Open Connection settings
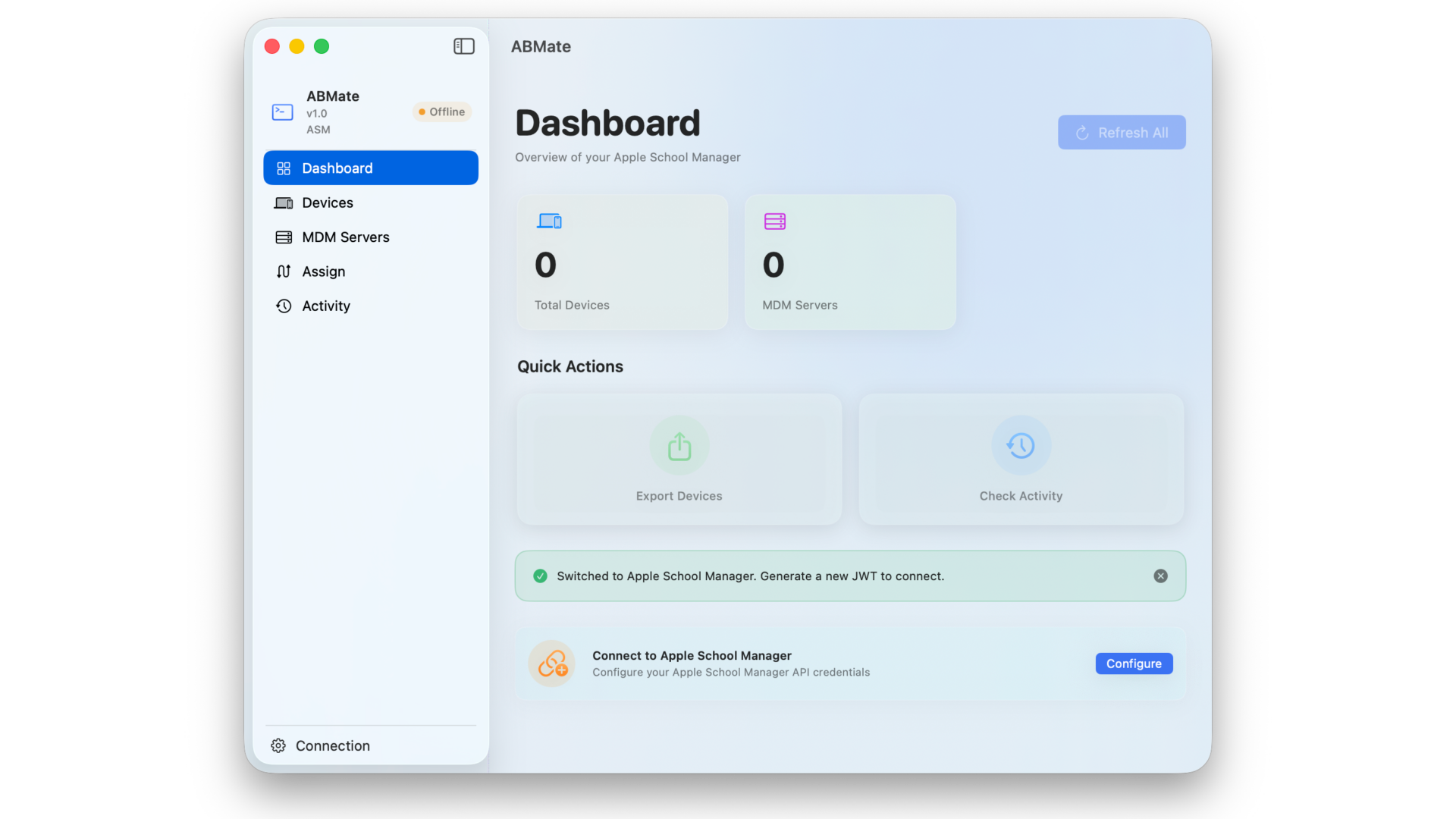This screenshot has height=819, width=1456. [x=371, y=745]
